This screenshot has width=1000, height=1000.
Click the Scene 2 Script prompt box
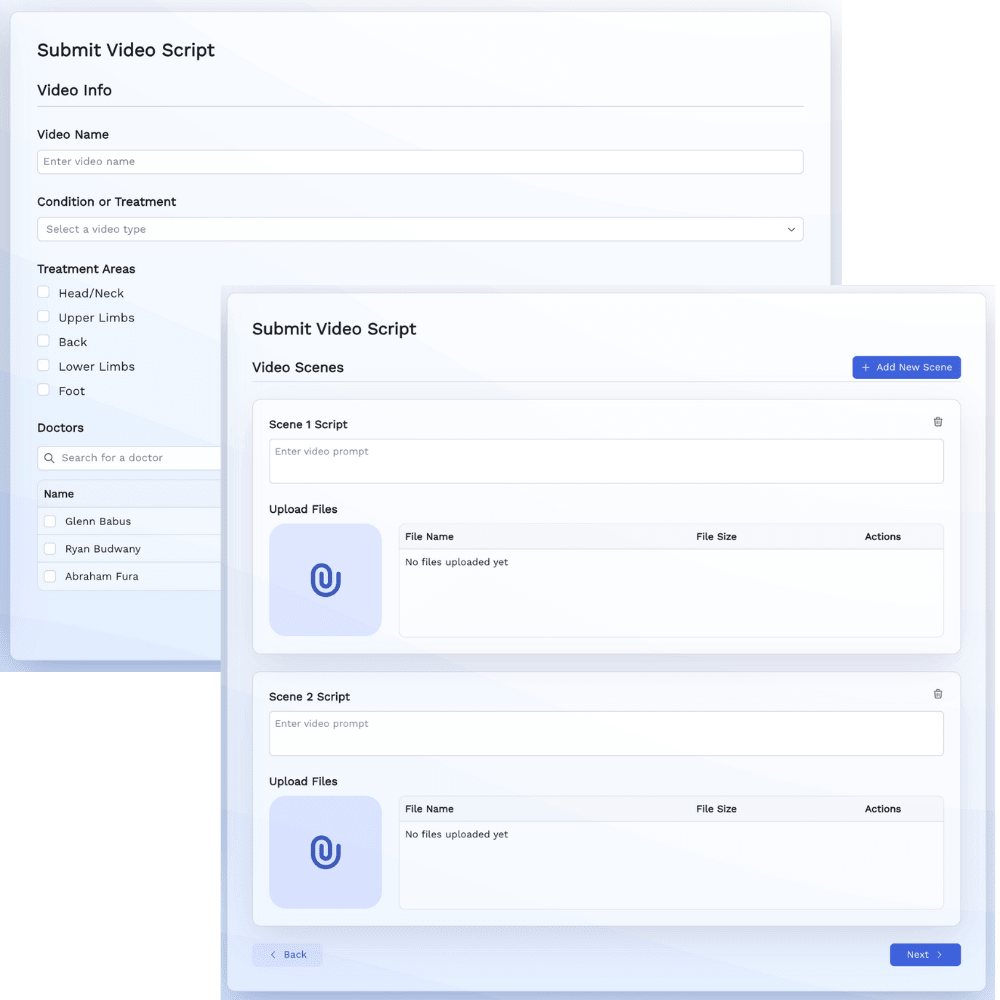tap(606, 733)
